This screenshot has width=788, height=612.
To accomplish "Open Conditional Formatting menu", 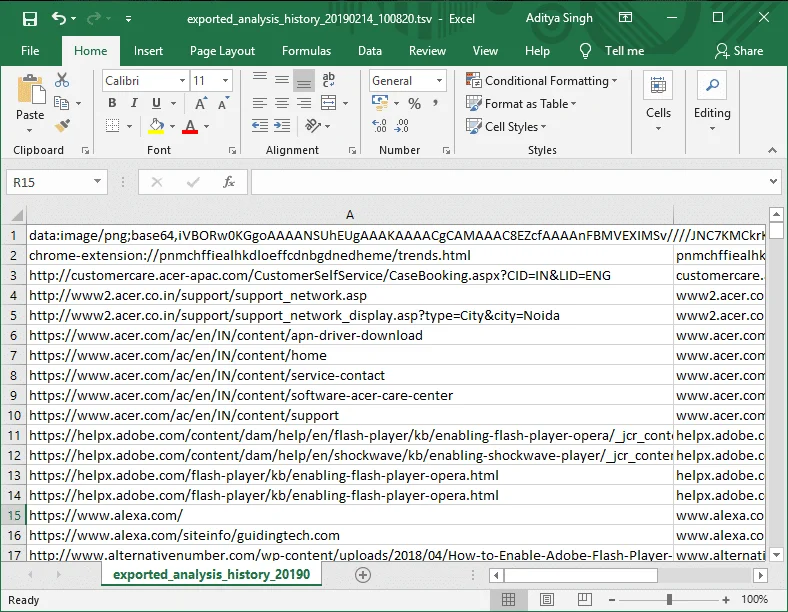I will tap(541, 80).
